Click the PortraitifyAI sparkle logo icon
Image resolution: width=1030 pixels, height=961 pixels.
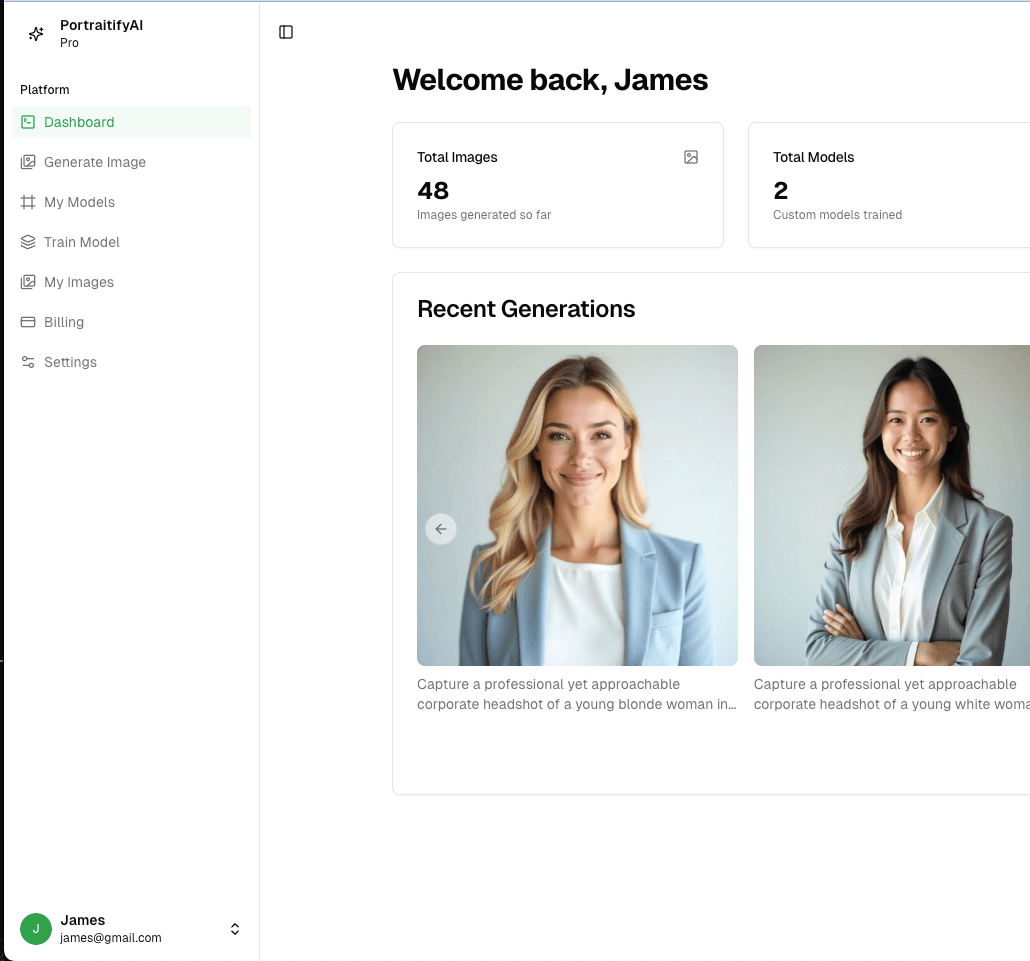pos(36,34)
